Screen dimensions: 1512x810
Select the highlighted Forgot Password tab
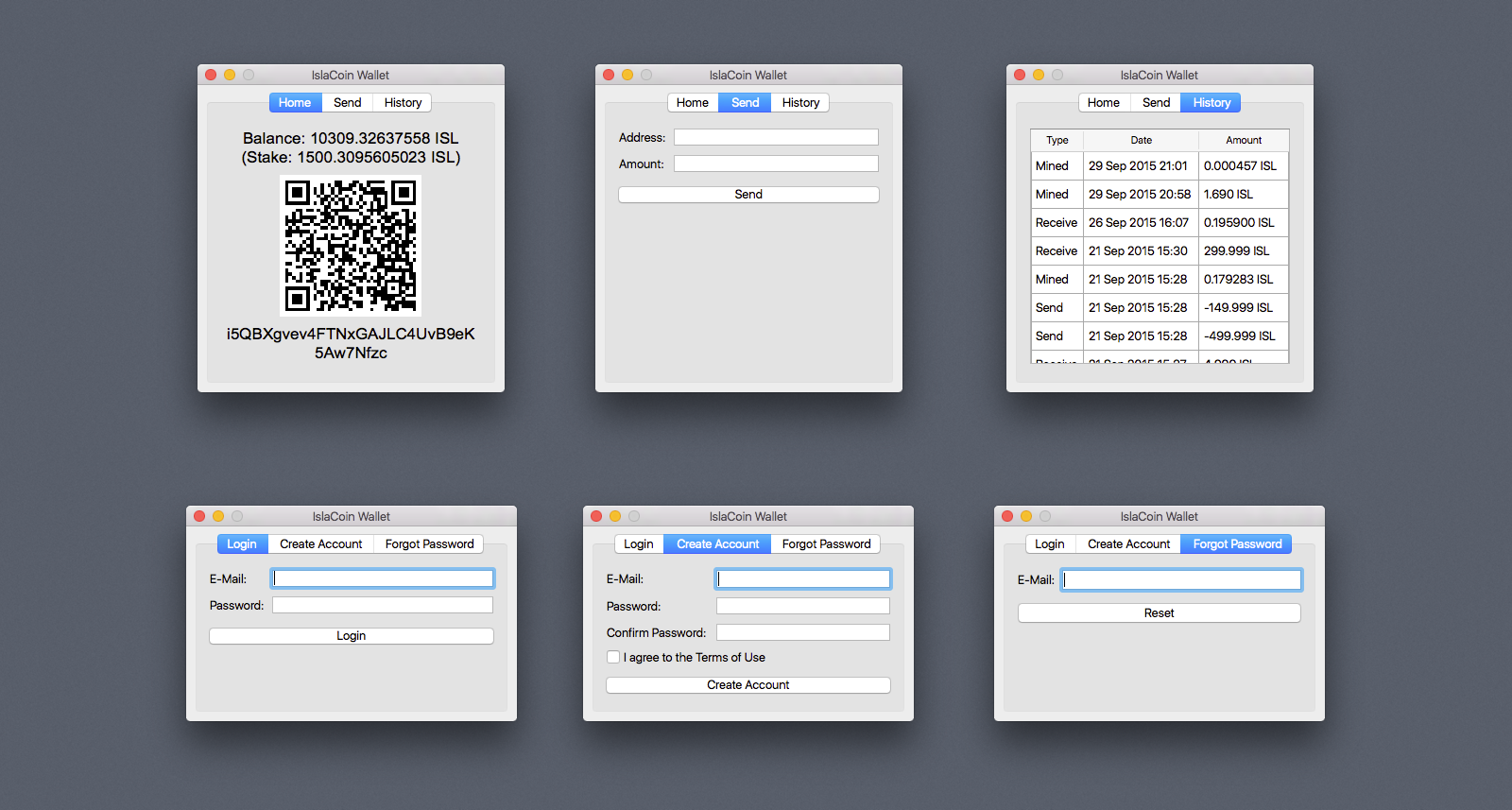click(1237, 544)
